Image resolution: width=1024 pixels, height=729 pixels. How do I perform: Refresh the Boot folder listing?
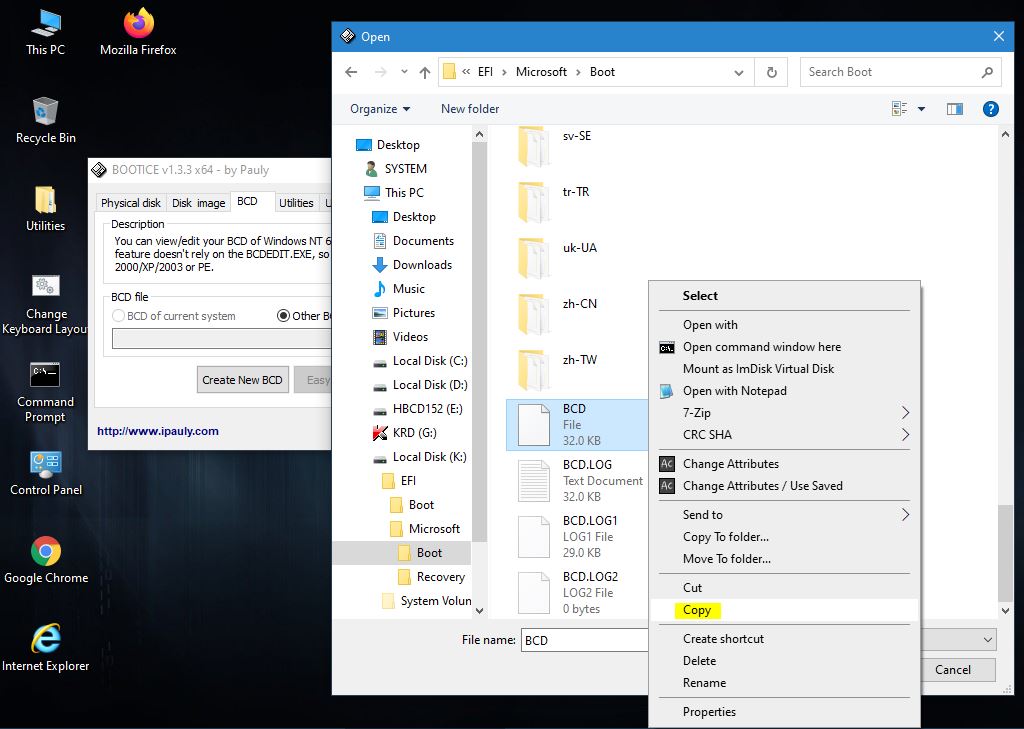coord(771,72)
